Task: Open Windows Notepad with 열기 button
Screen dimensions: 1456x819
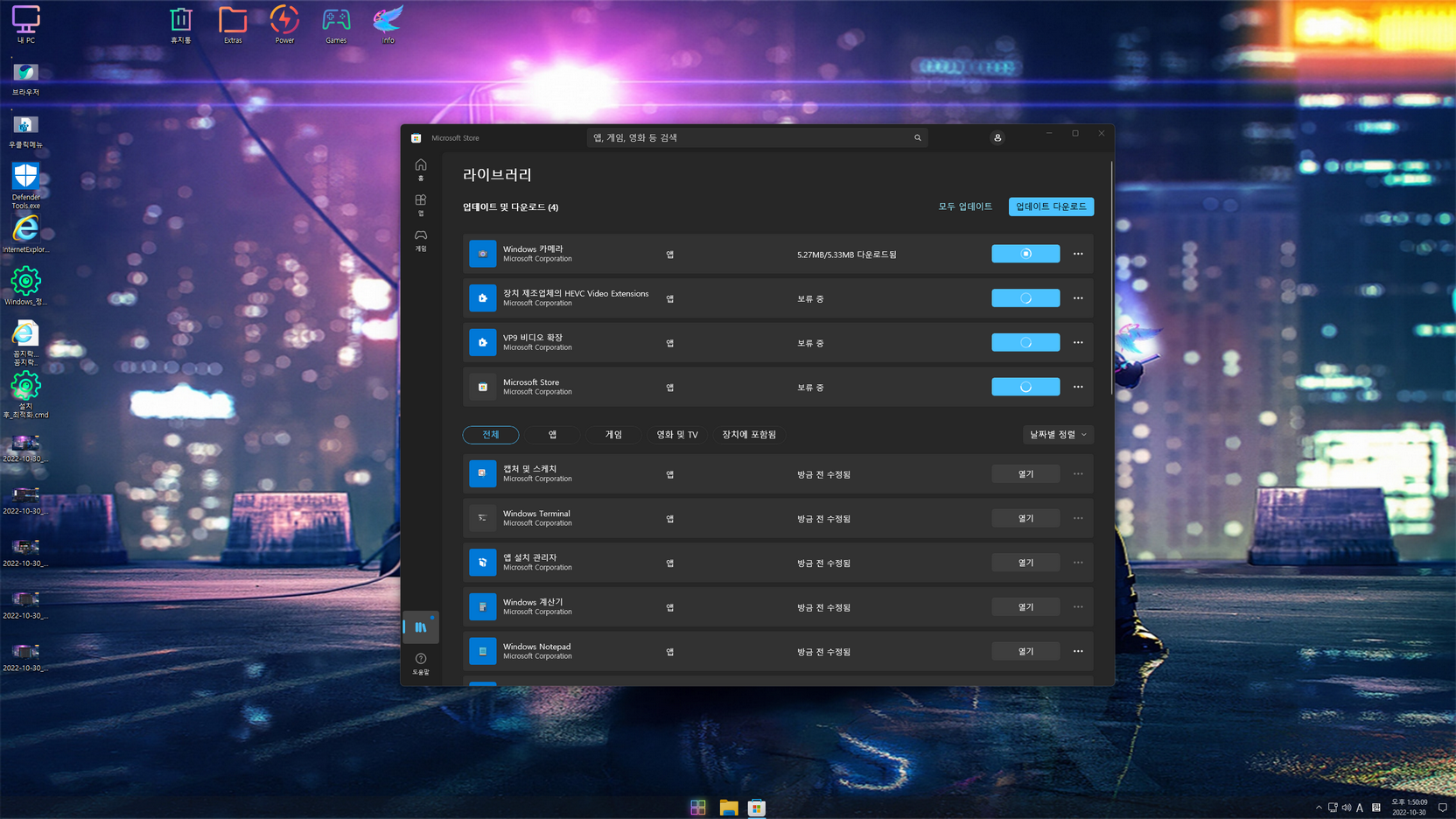Action: [x=1025, y=651]
